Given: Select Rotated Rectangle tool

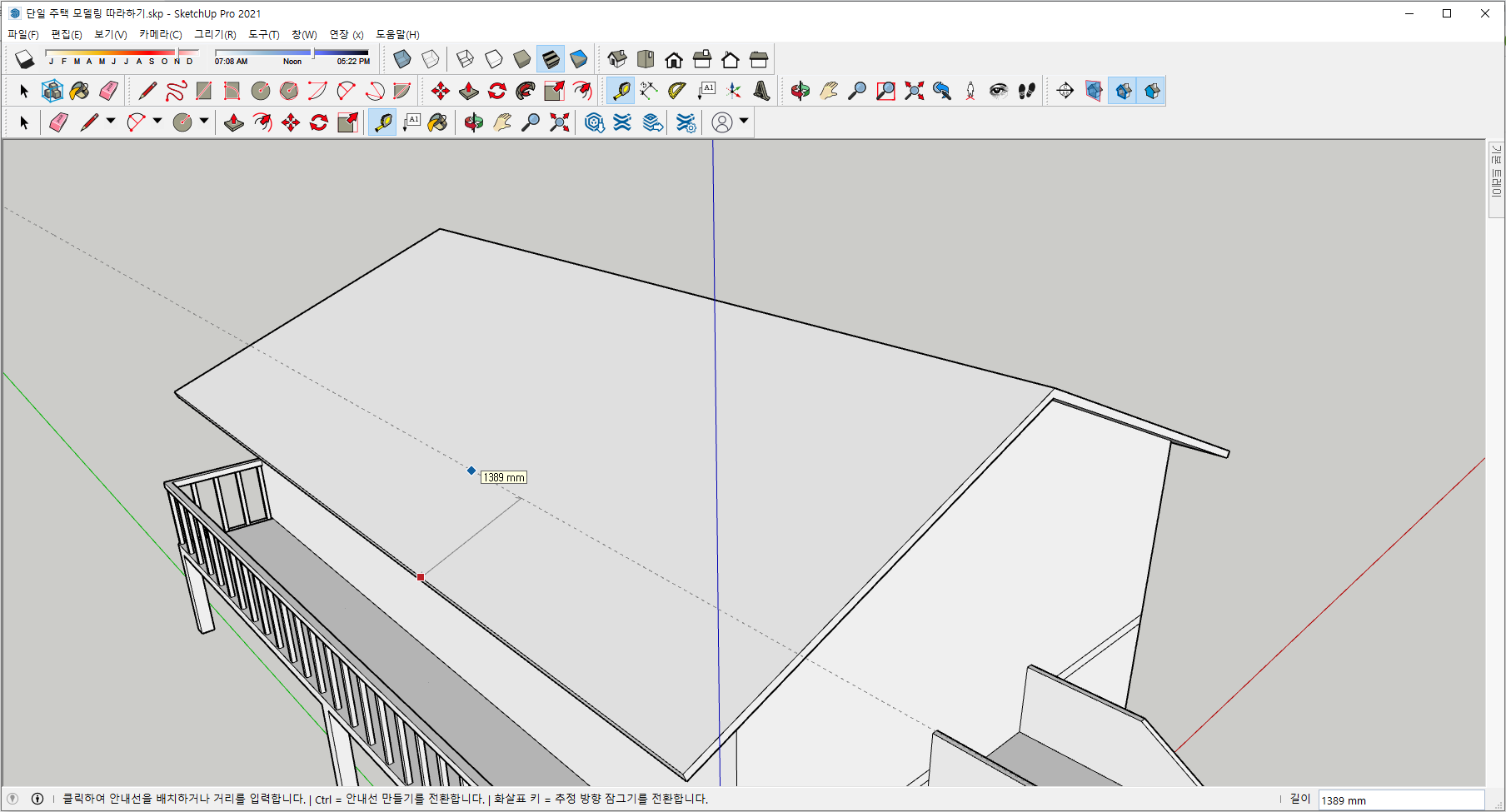Looking at the screenshot, I should (232, 91).
